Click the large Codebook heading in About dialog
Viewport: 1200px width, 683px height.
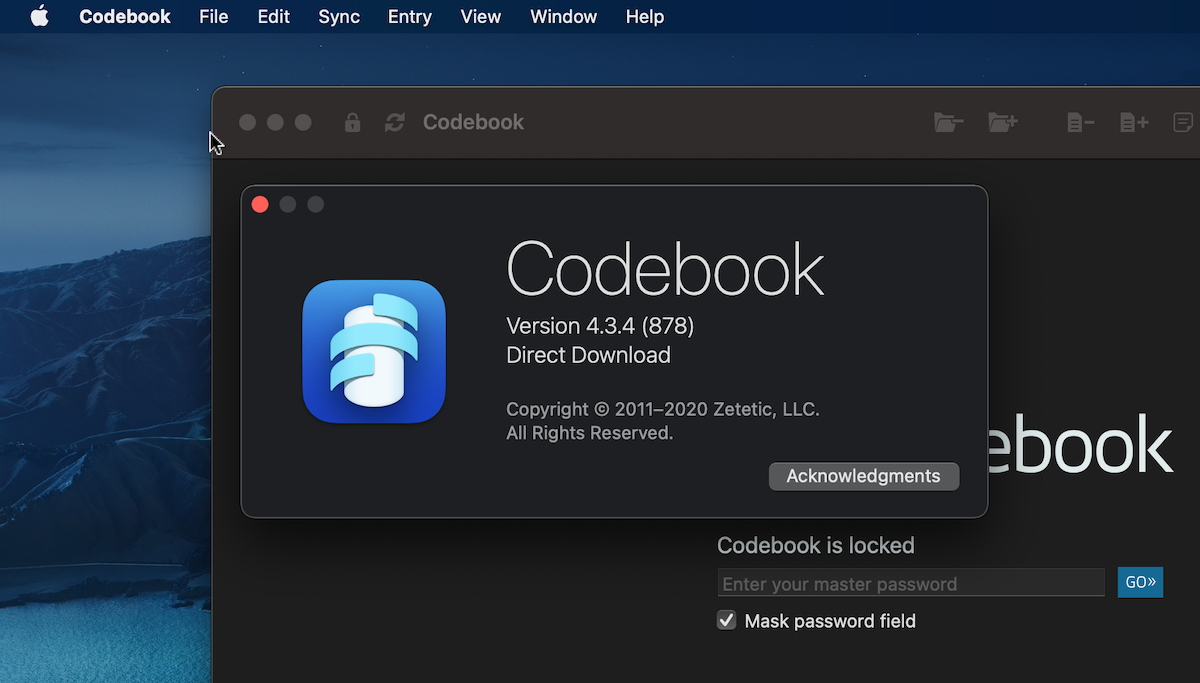pyautogui.click(x=666, y=268)
